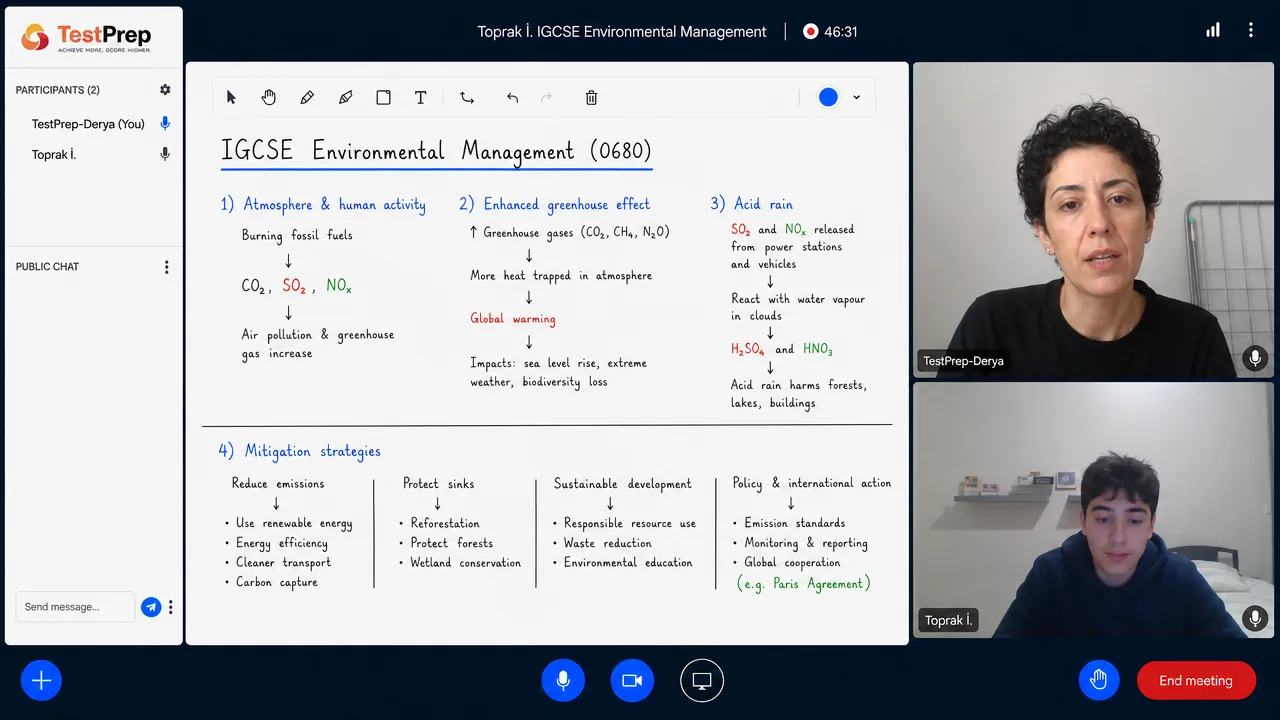The width and height of the screenshot is (1280, 720).
Task: Check connection signal strength icon
Action: [x=1213, y=31]
